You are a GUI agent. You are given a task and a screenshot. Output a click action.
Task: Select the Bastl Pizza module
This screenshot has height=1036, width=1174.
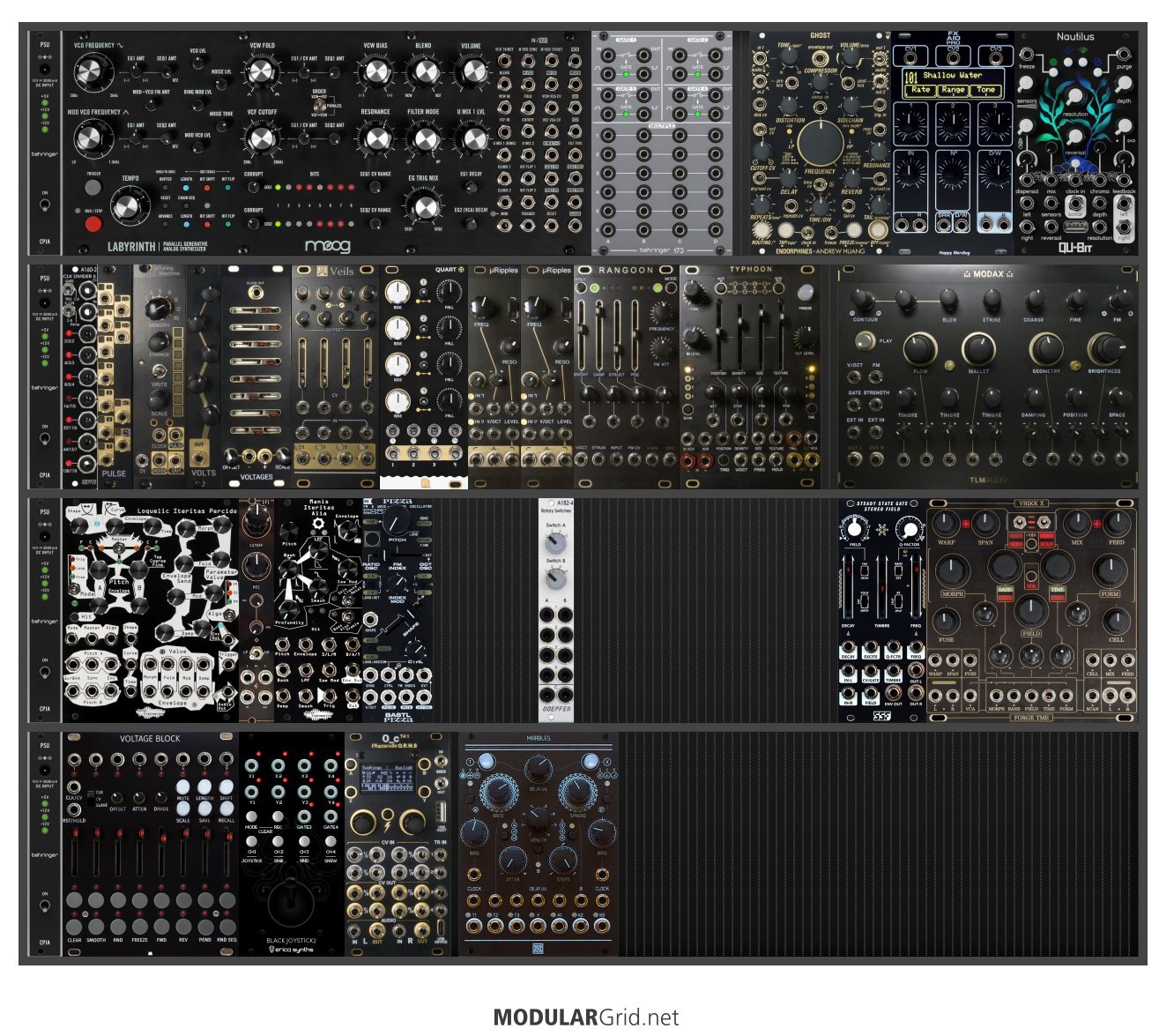click(398, 610)
